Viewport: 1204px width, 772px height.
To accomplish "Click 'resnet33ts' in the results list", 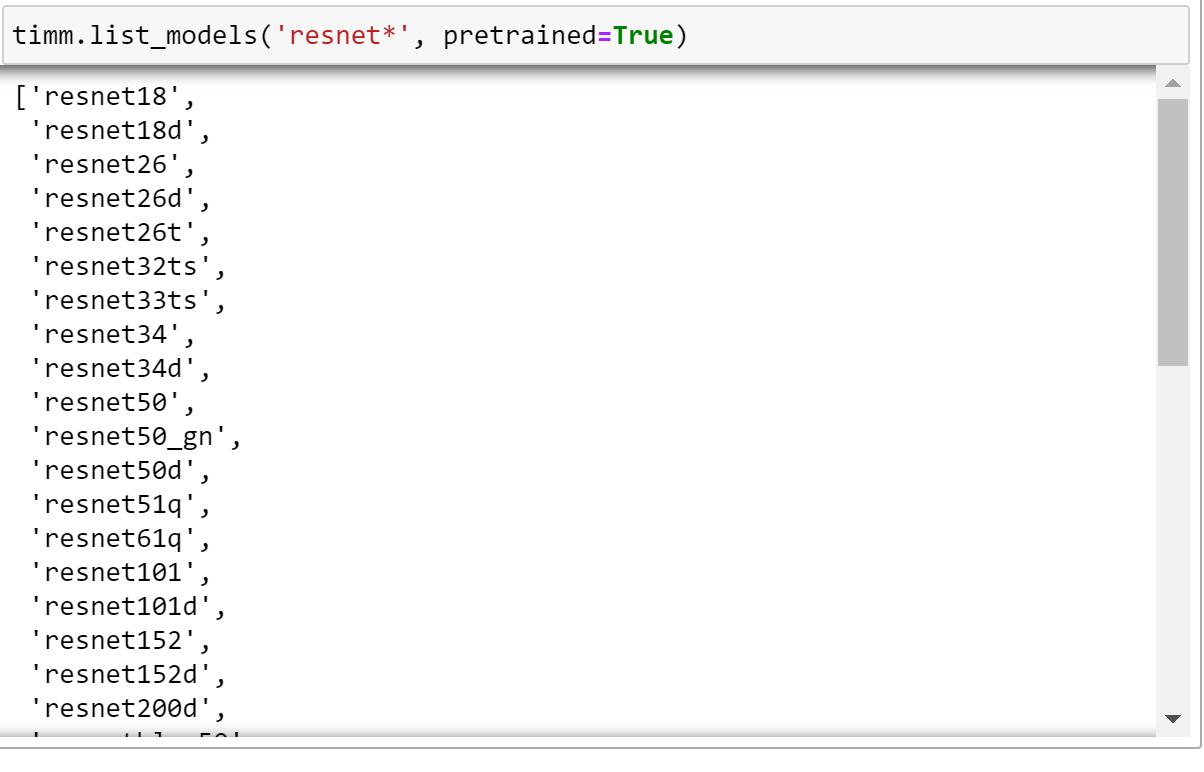I will click(x=127, y=301).
